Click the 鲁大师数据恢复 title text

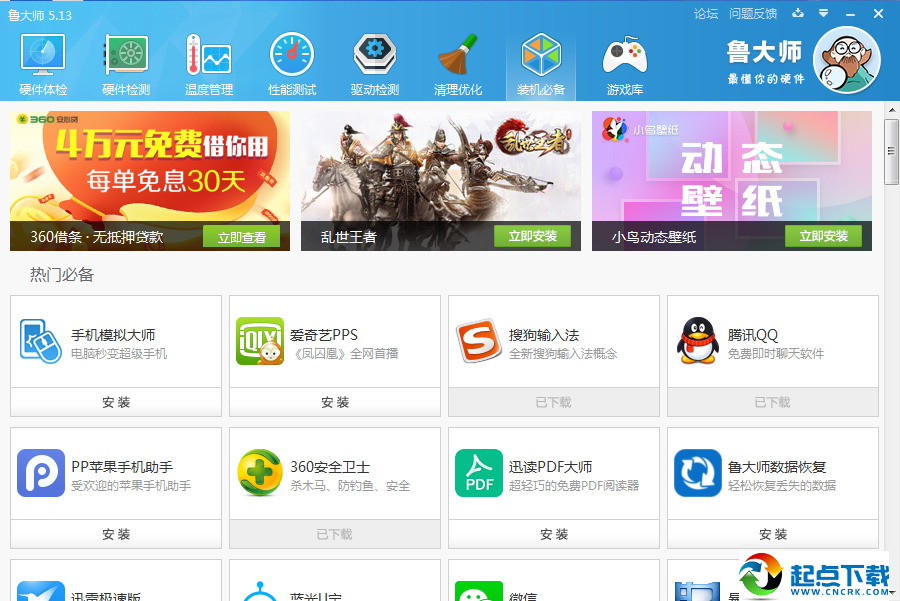[777, 467]
